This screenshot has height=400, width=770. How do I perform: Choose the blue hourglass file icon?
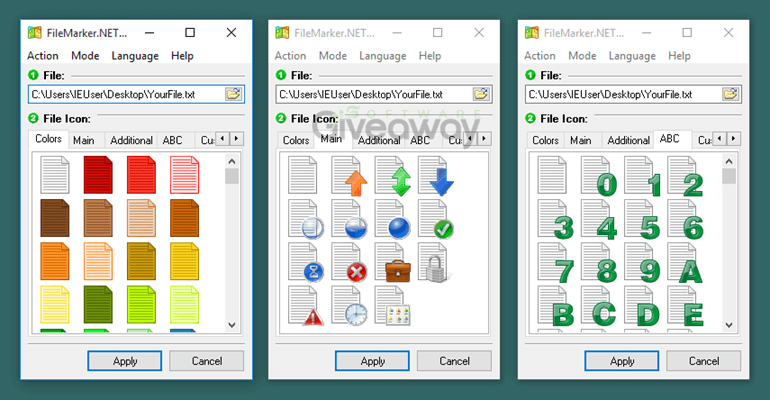tap(305, 262)
